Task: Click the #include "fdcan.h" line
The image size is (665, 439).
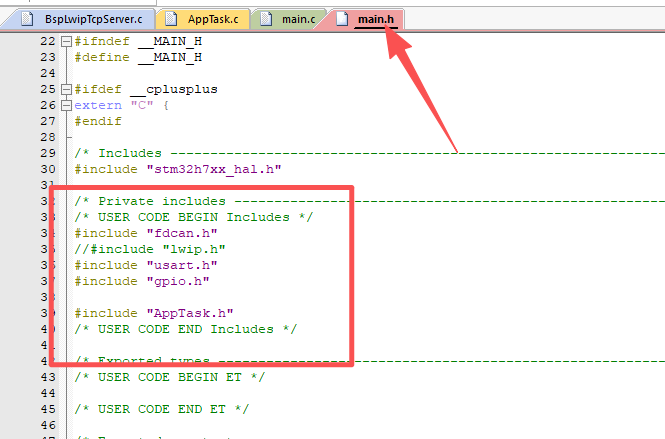Action: tap(146, 233)
